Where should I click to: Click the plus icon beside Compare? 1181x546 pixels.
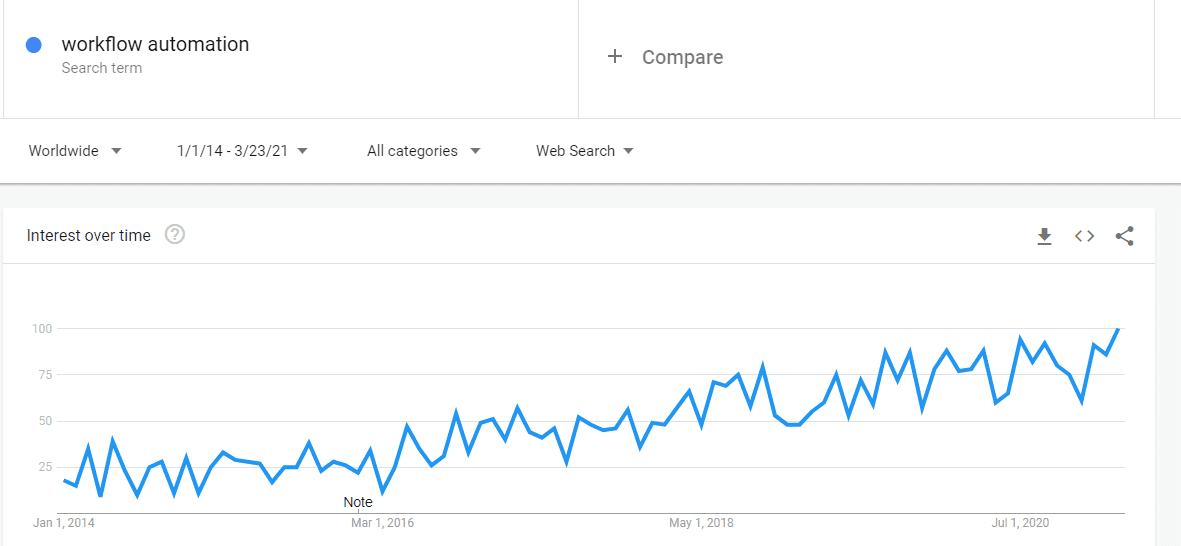(x=615, y=57)
